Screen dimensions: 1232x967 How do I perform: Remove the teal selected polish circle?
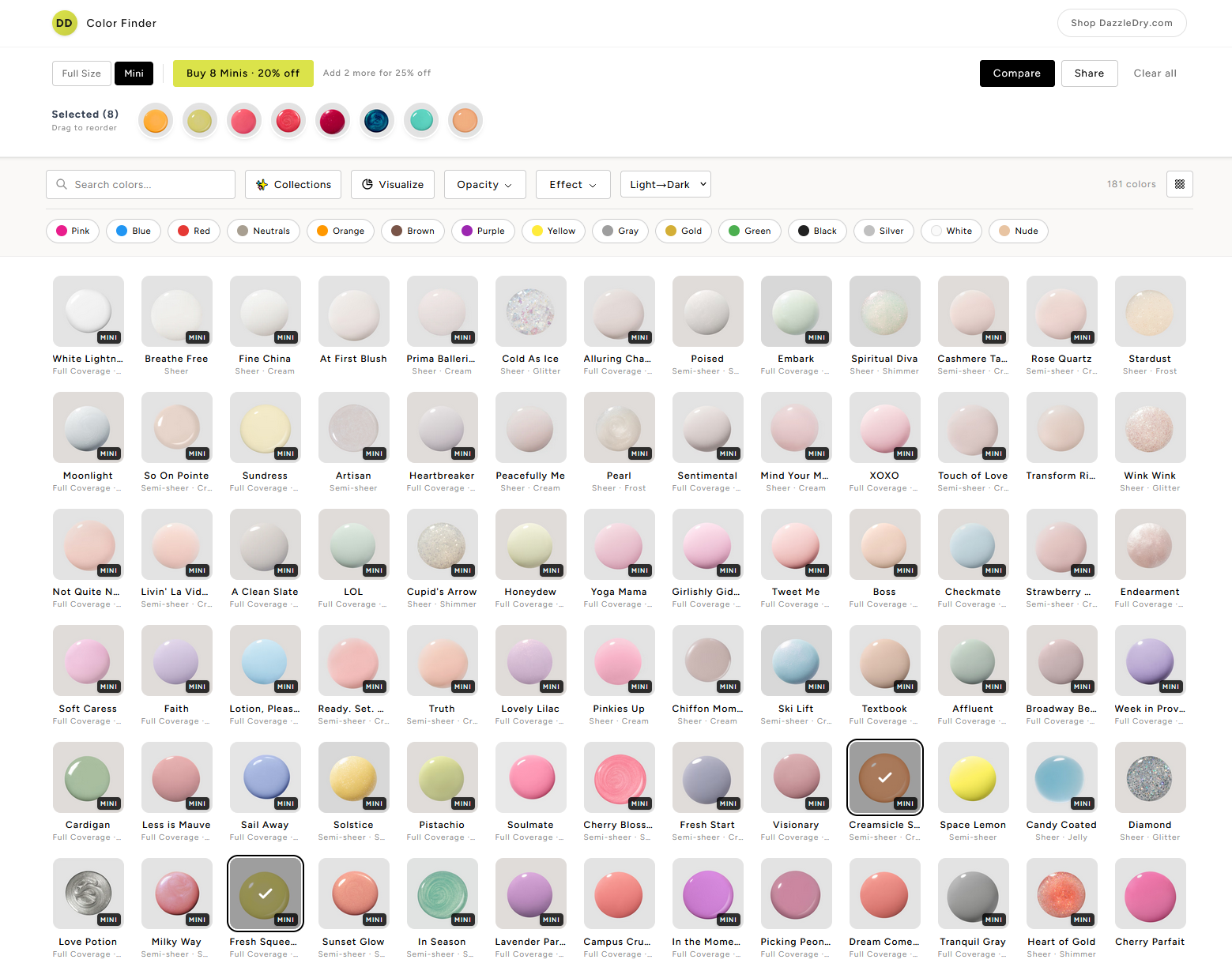422,120
